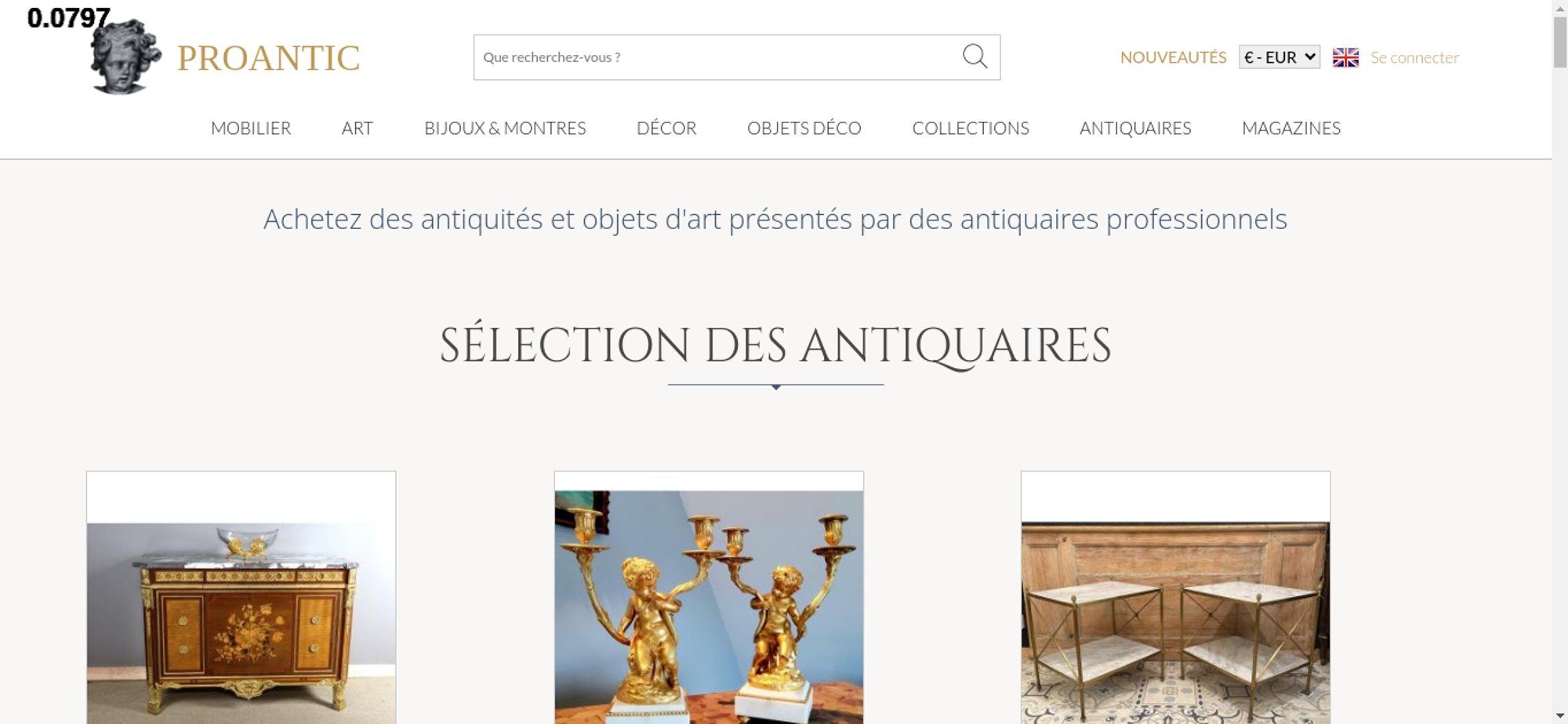The height and width of the screenshot is (724, 1568).
Task: Click the Nouveautés link
Action: 1173,57
